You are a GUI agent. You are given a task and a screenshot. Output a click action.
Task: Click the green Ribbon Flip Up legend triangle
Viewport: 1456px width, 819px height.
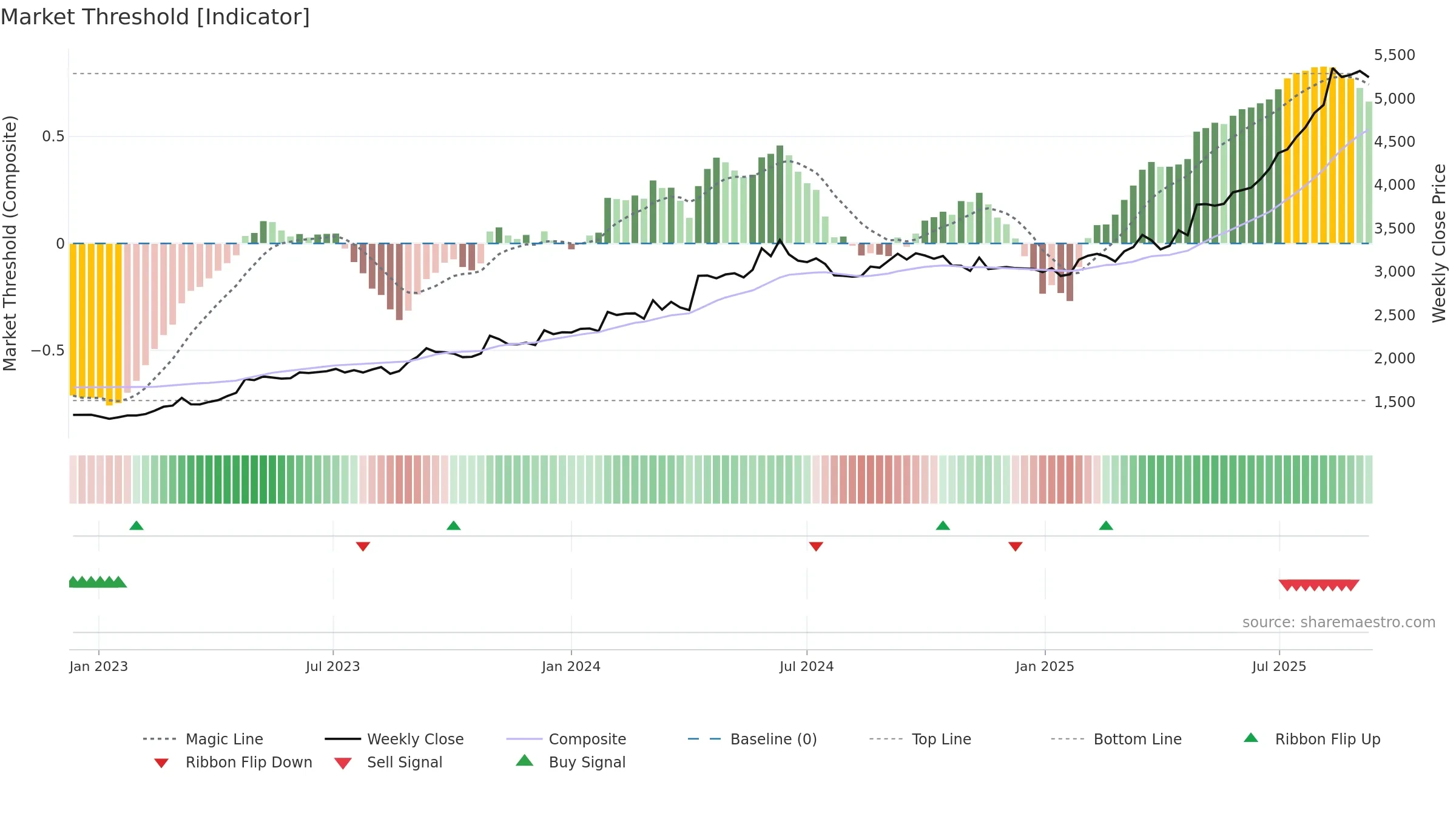pyautogui.click(x=1251, y=738)
